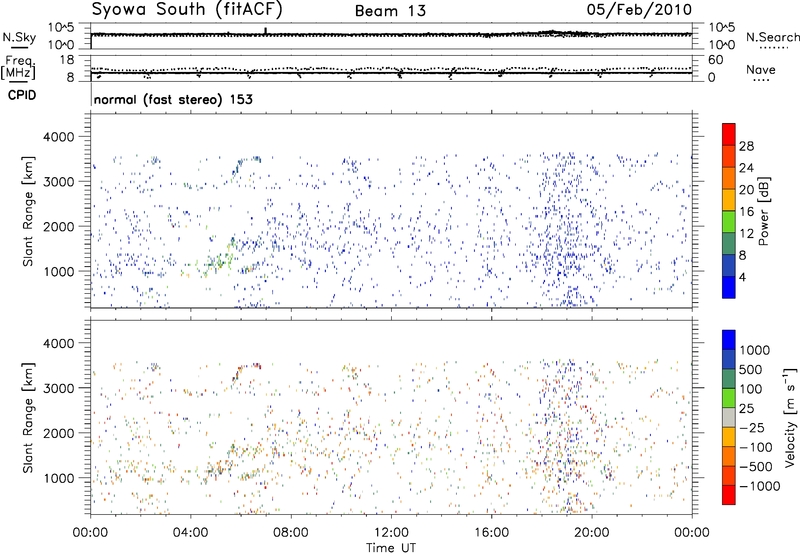The width and height of the screenshot is (800, 554).
Task: Click the "18" frequency axis tick label
Action: pos(67,60)
